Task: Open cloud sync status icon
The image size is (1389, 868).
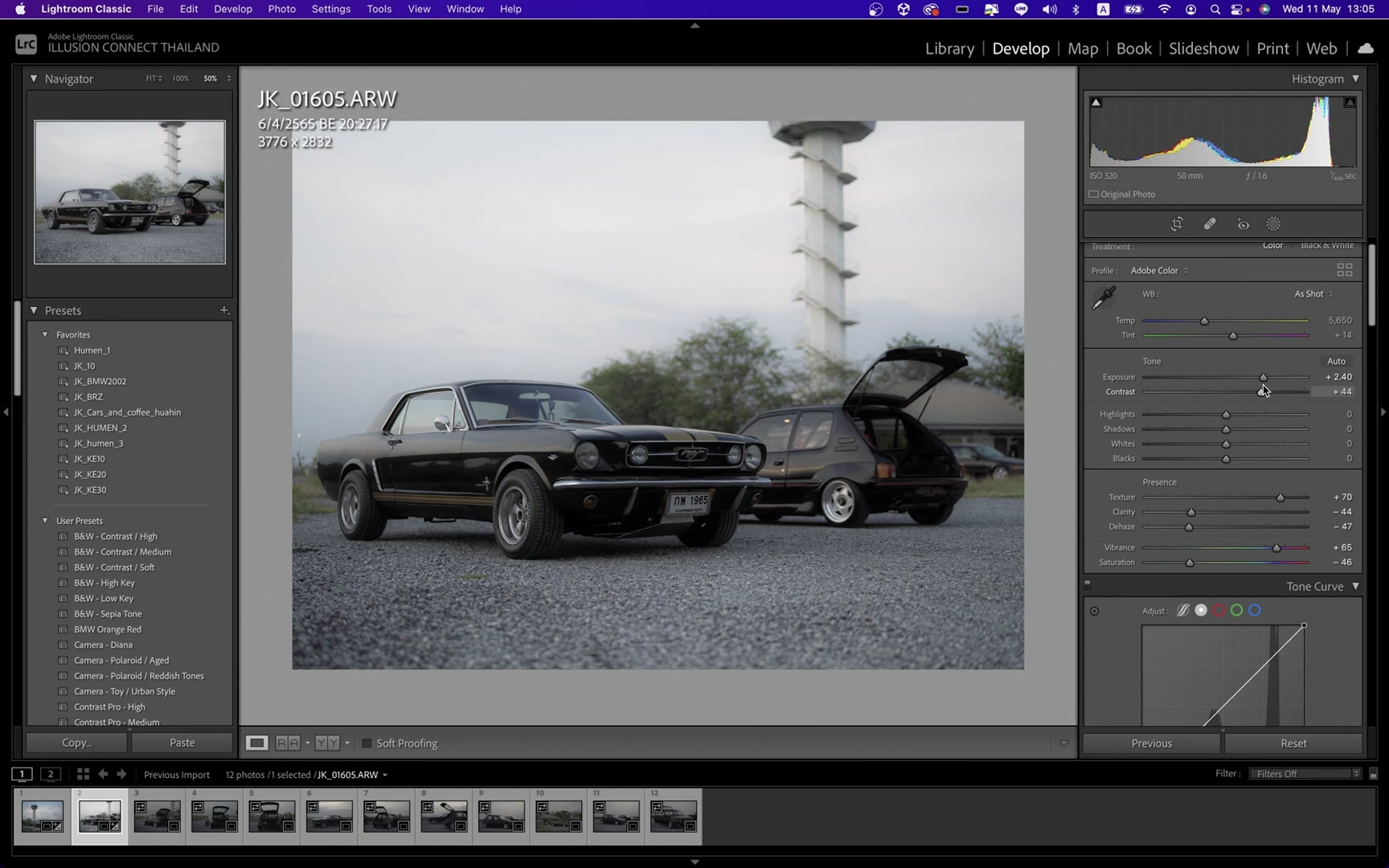Action: (x=1365, y=48)
